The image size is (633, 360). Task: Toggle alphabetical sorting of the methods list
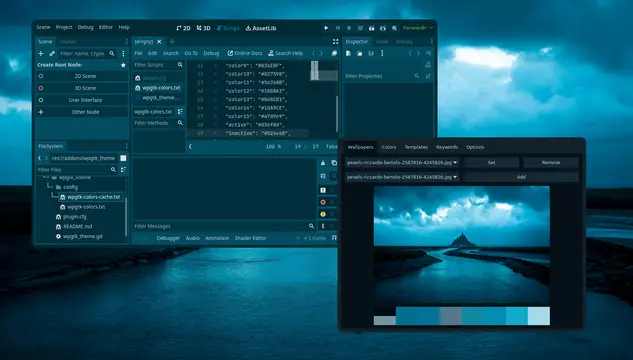coord(180,111)
